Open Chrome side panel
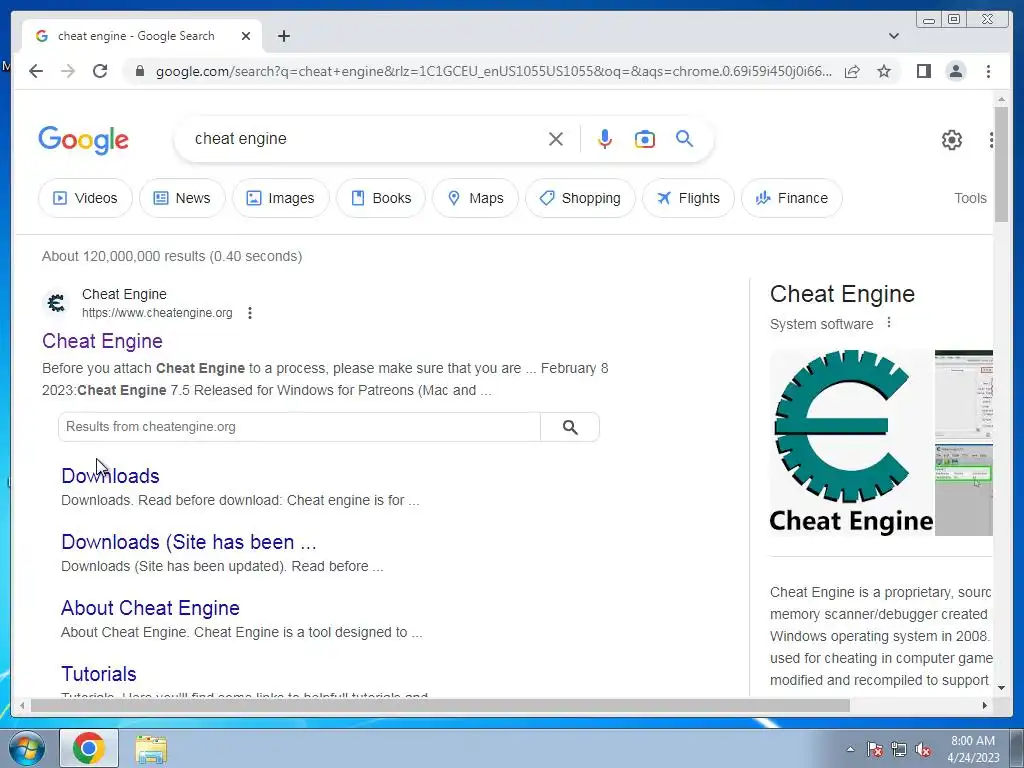 (923, 71)
